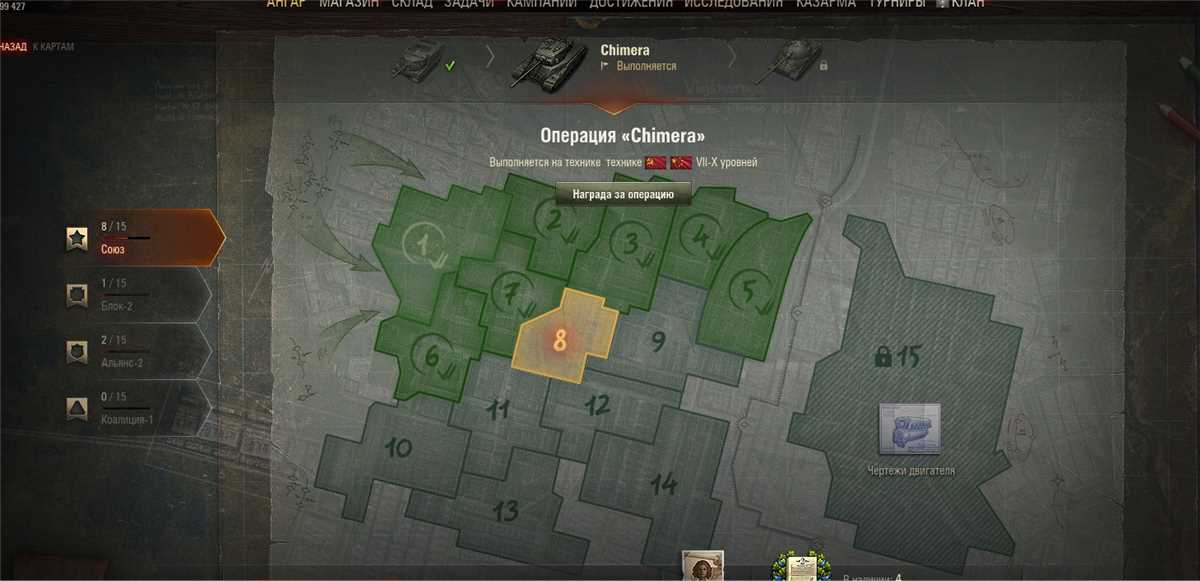Open completed mission 4 on the map
Screen dimensions: 1200x581
point(700,237)
